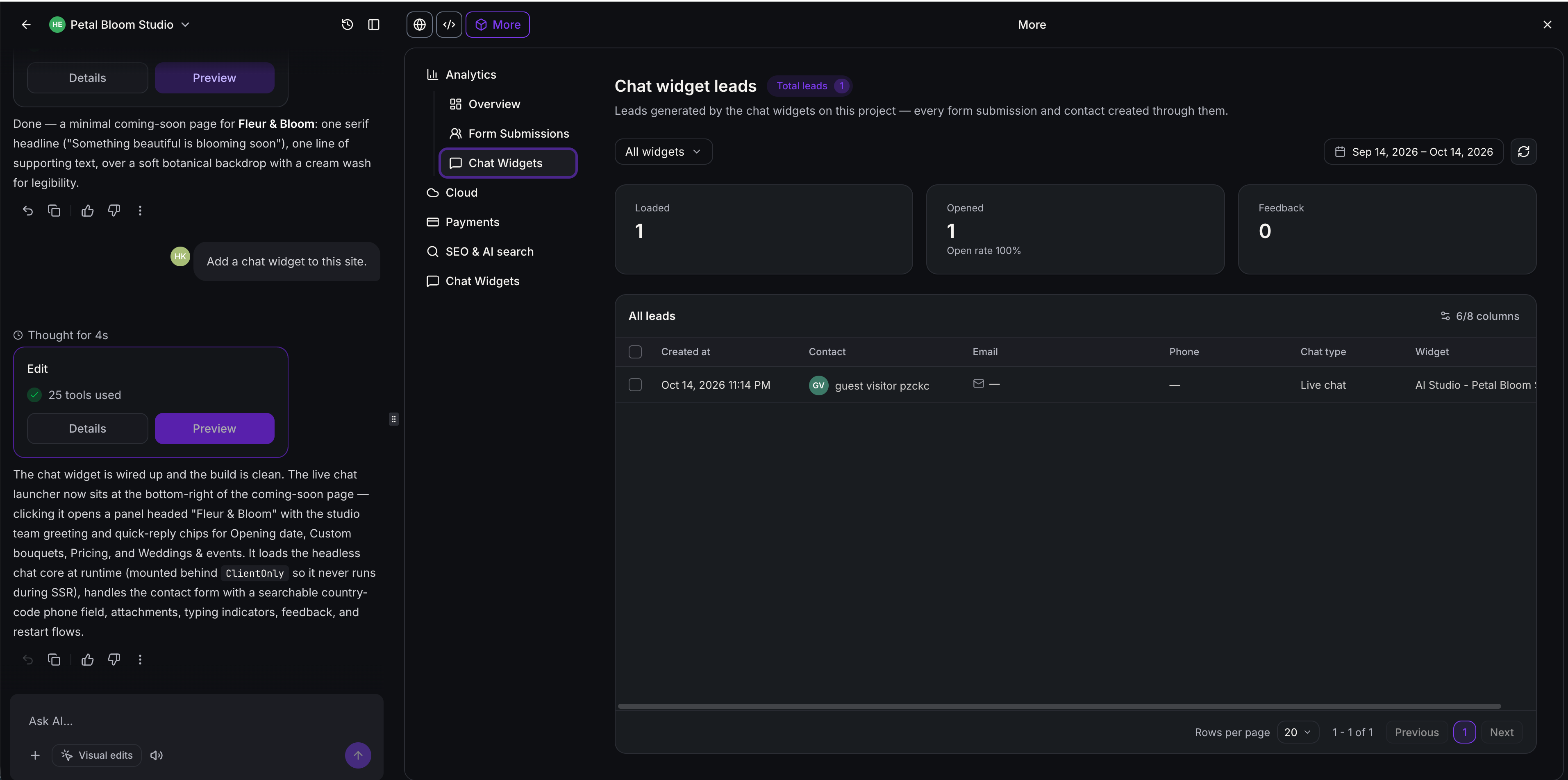Thumbs down the latest chat widget response
Screen dimensions: 1568x780
pos(114,660)
